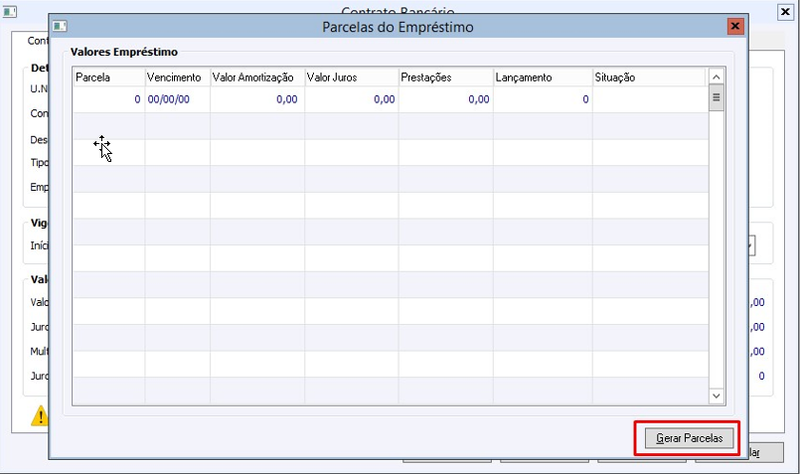Viewport: 800px width, 474px height.
Task: Select the Lançamento cell showing 0
Action: point(542,99)
